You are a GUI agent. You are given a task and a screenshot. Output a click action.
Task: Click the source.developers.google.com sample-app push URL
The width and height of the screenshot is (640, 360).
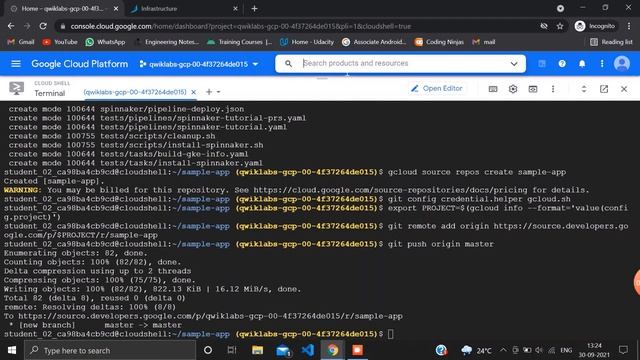pyautogui.click(x=211, y=316)
